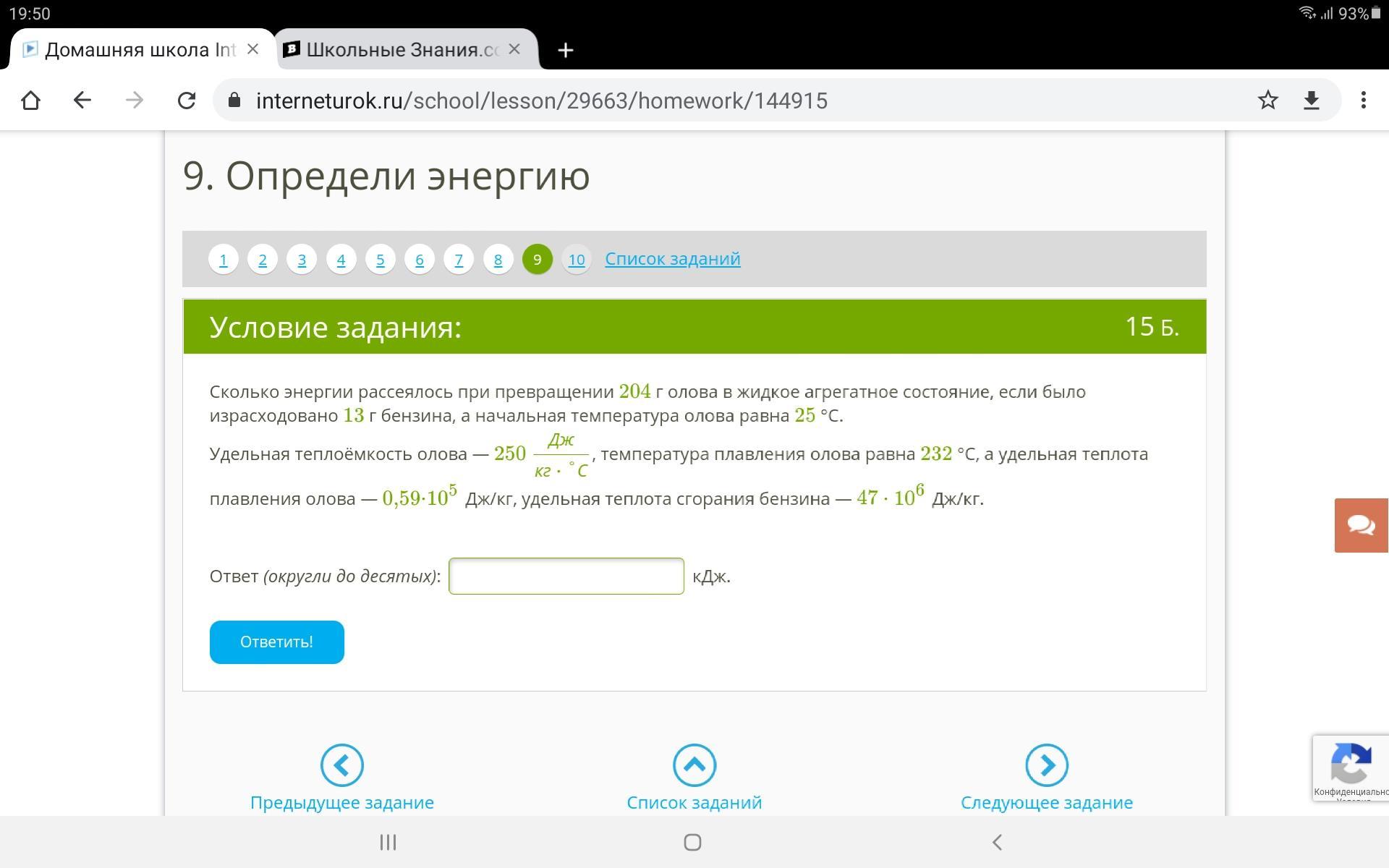Tap the Android recent apps button
Screen dimensions: 1389x868
click(x=388, y=842)
